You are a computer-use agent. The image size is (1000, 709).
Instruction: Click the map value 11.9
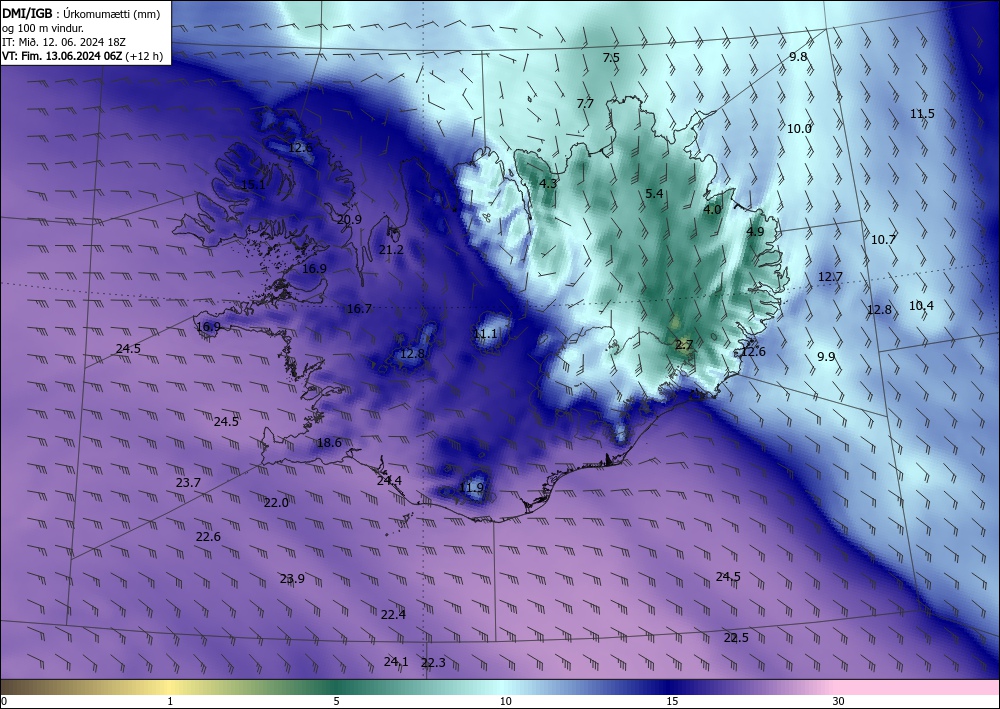point(471,488)
